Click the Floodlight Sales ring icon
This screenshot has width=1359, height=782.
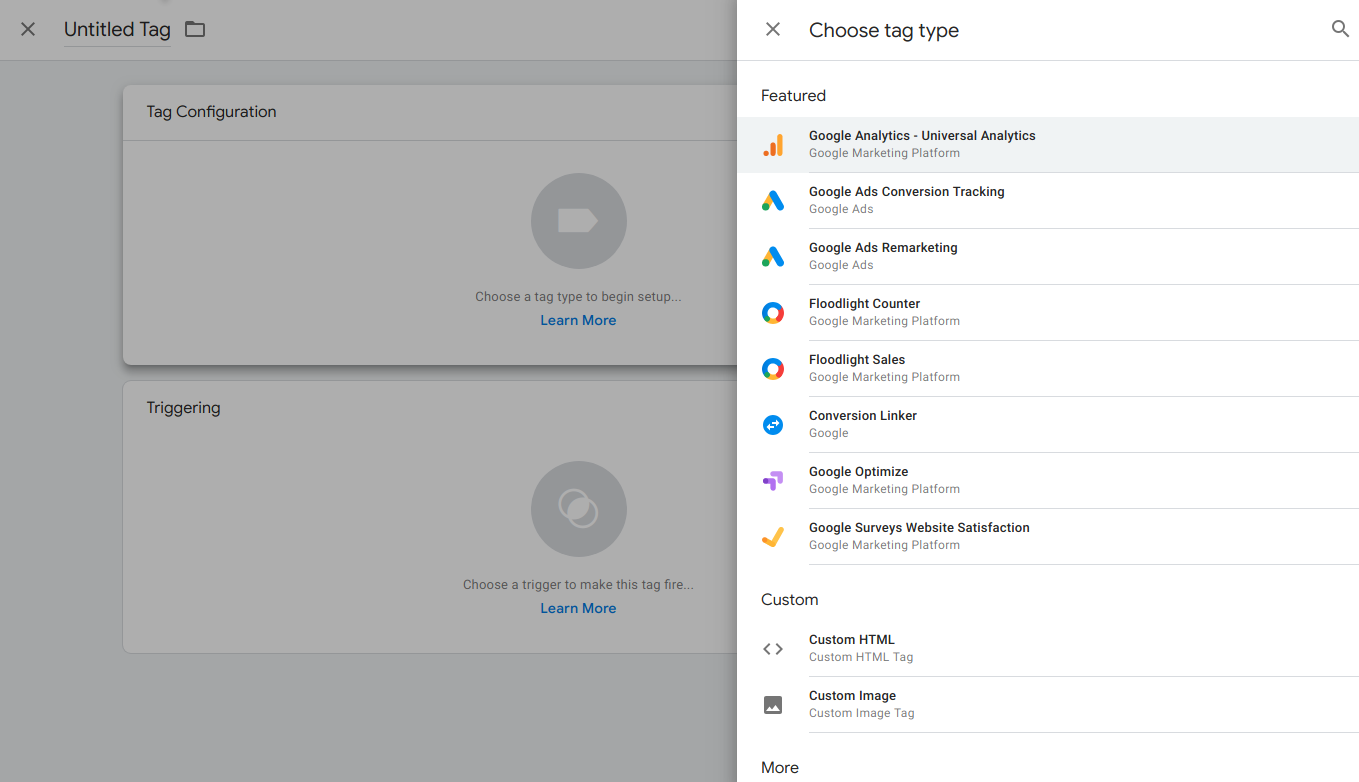(x=773, y=369)
